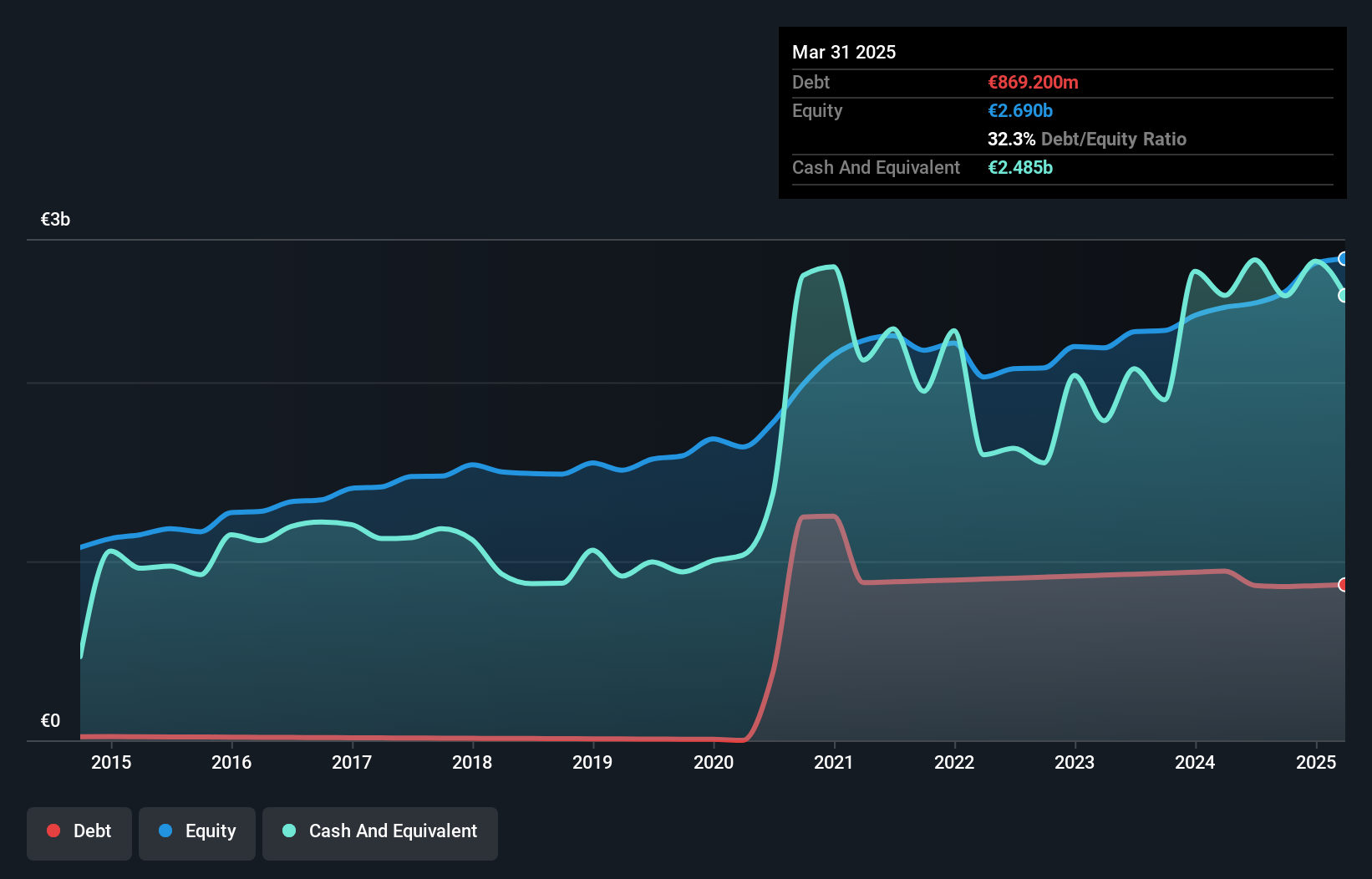Click the 2019 x-axis label
Screen dimensions: 1372x879
(x=592, y=762)
